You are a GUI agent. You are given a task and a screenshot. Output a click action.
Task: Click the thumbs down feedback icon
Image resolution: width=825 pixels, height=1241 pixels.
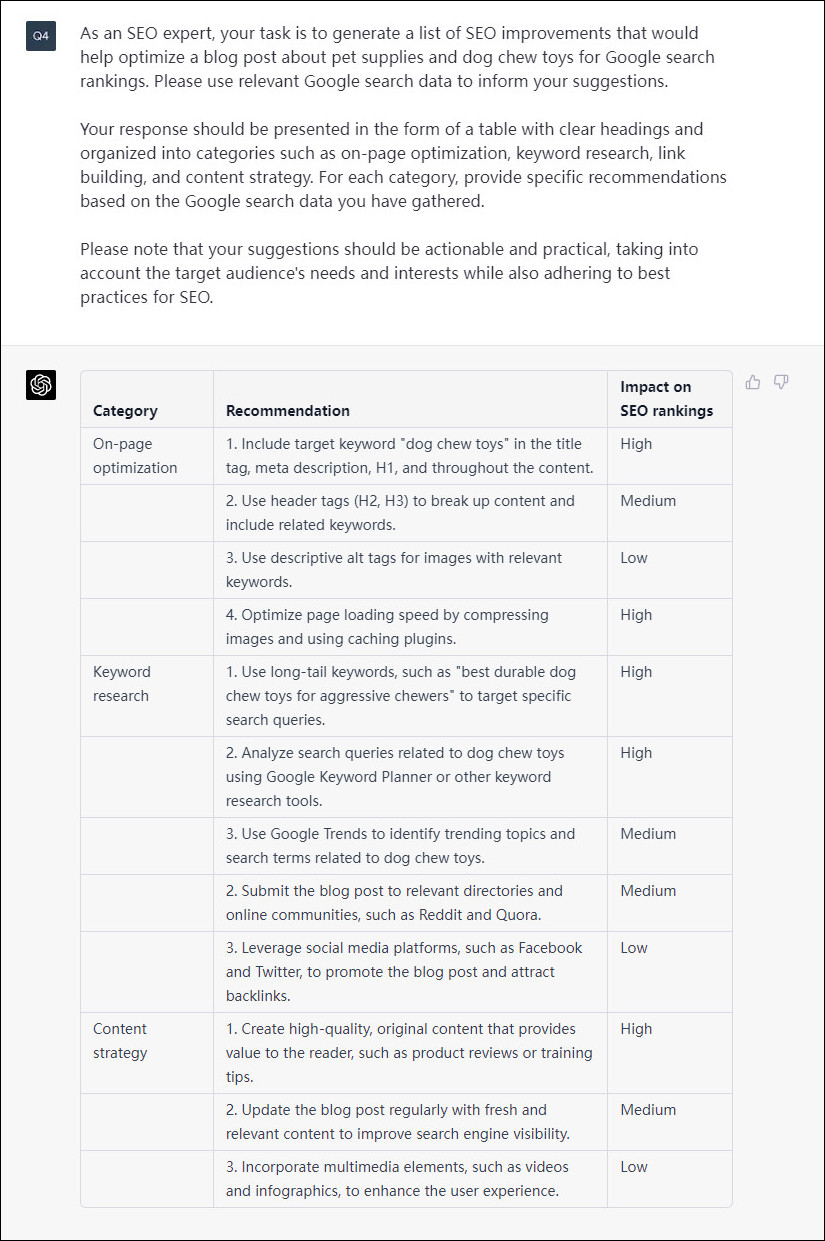782,382
